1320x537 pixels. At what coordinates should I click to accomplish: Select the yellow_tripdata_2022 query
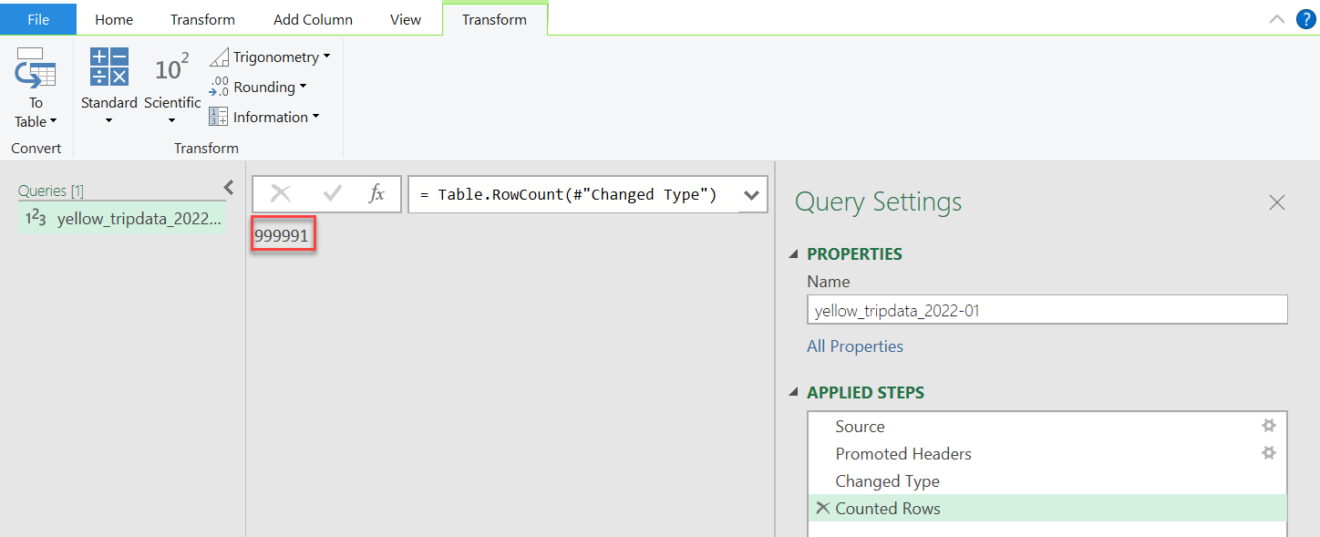[122, 218]
